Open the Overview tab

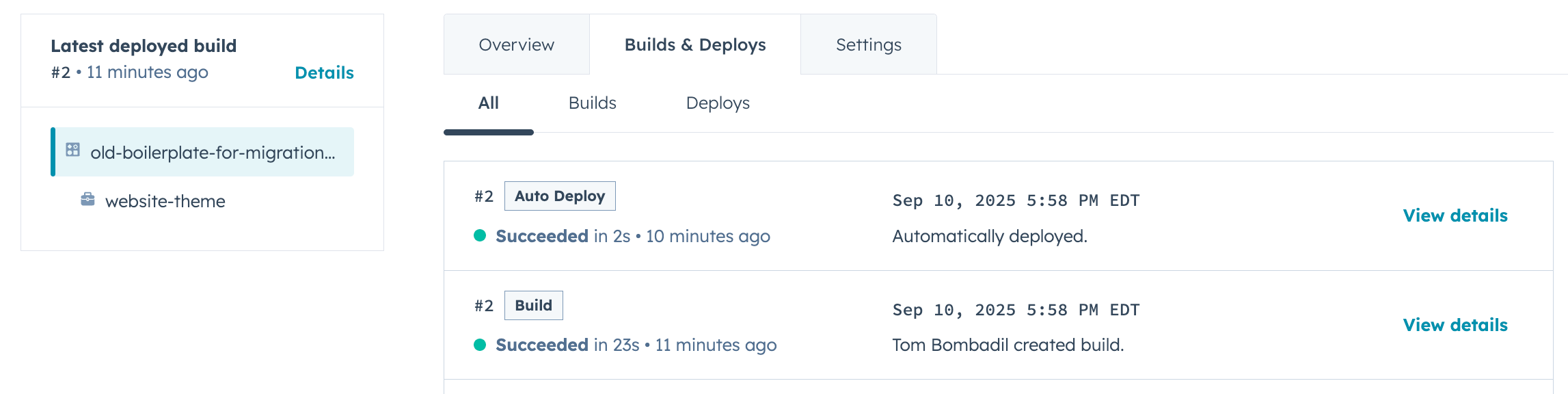[516, 45]
